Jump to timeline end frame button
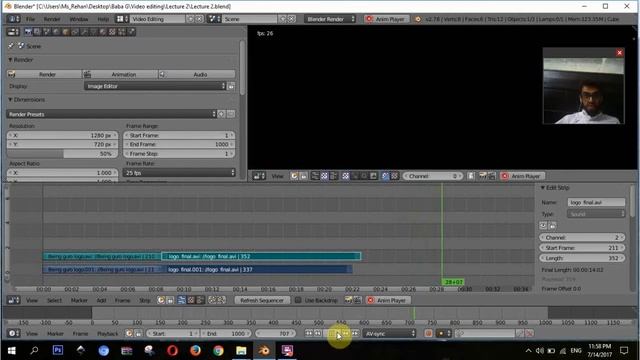The width and height of the screenshot is (640, 360). pyautogui.click(x=356, y=333)
